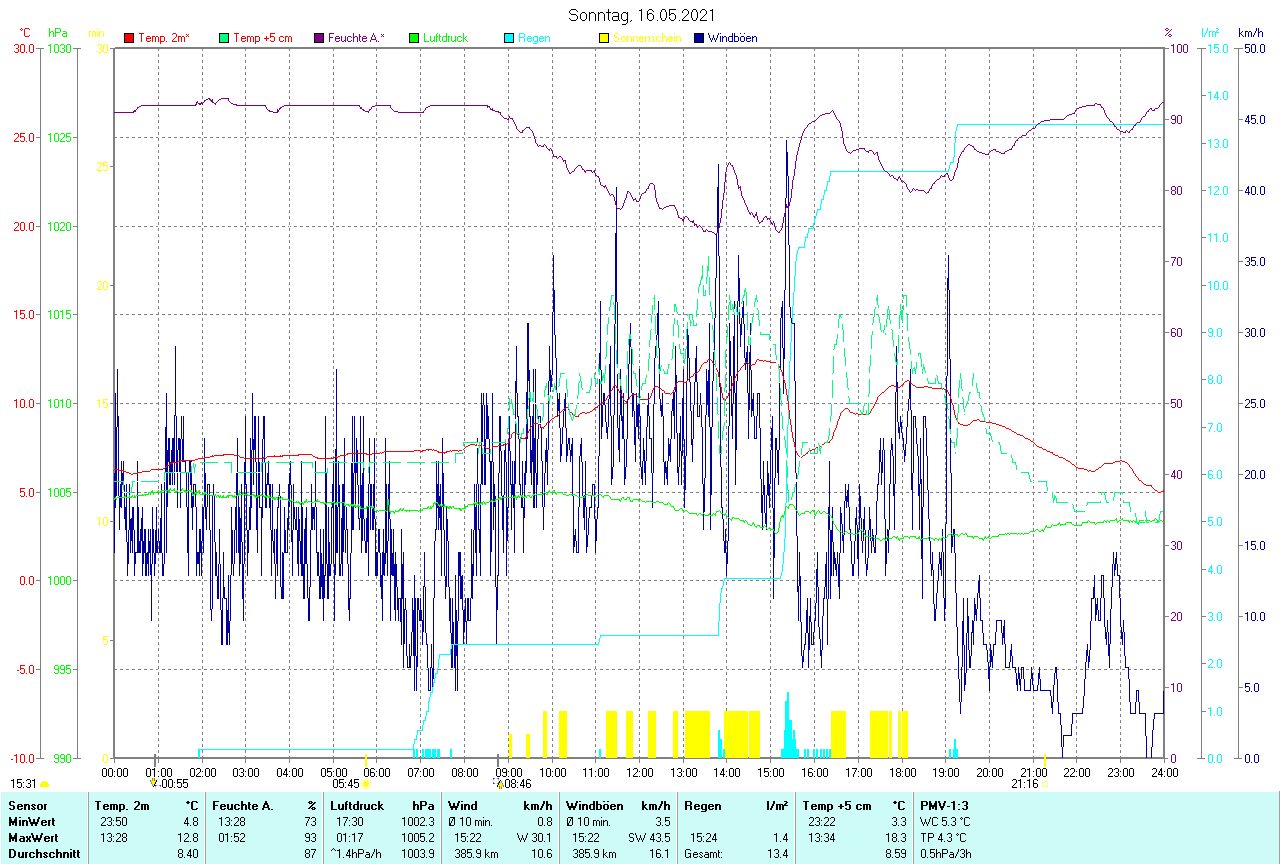Select the Temp +5 cm legend label
Image resolution: width=1280 pixels, height=864 pixels.
(263, 38)
